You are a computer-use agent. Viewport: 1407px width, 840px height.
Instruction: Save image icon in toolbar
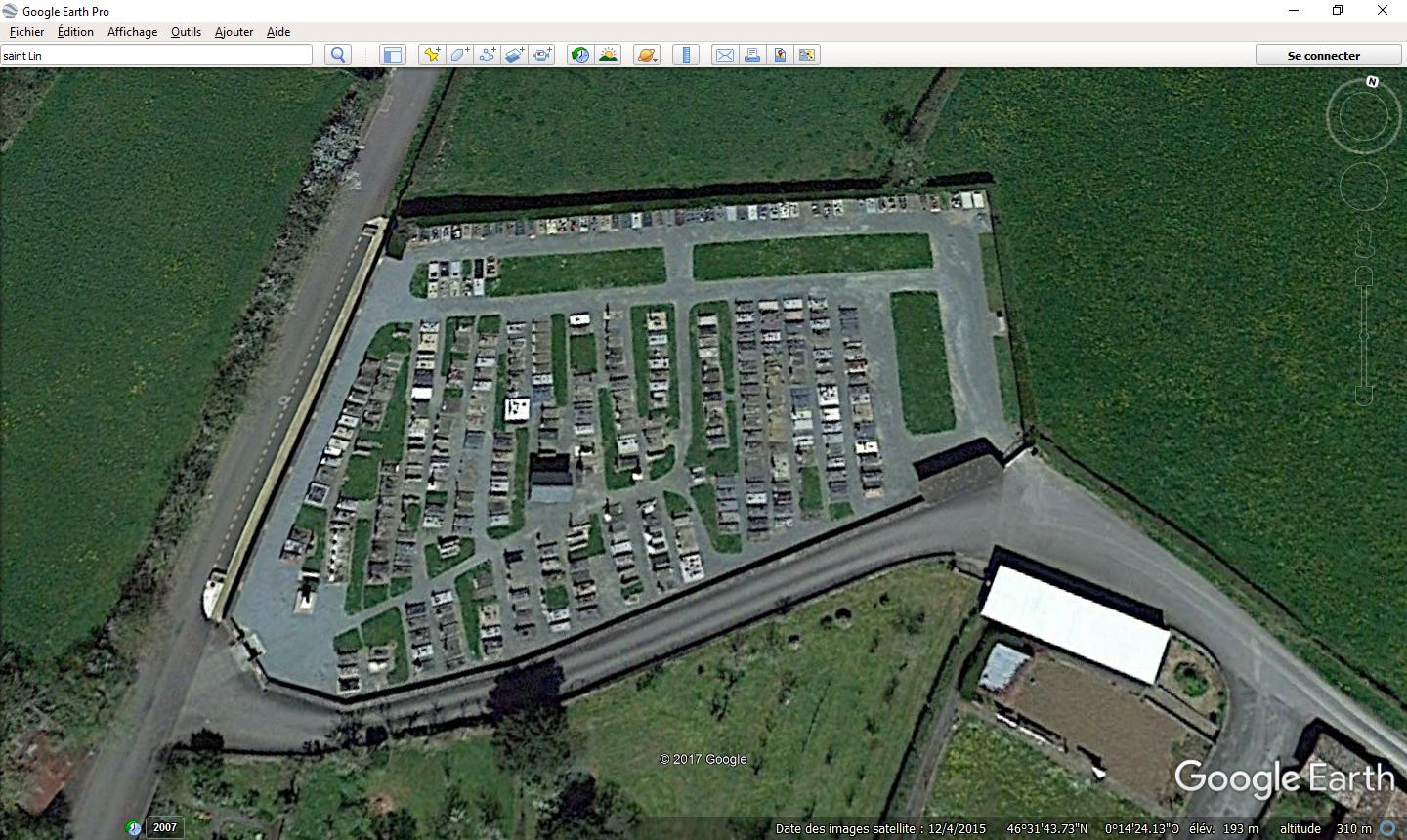click(780, 55)
